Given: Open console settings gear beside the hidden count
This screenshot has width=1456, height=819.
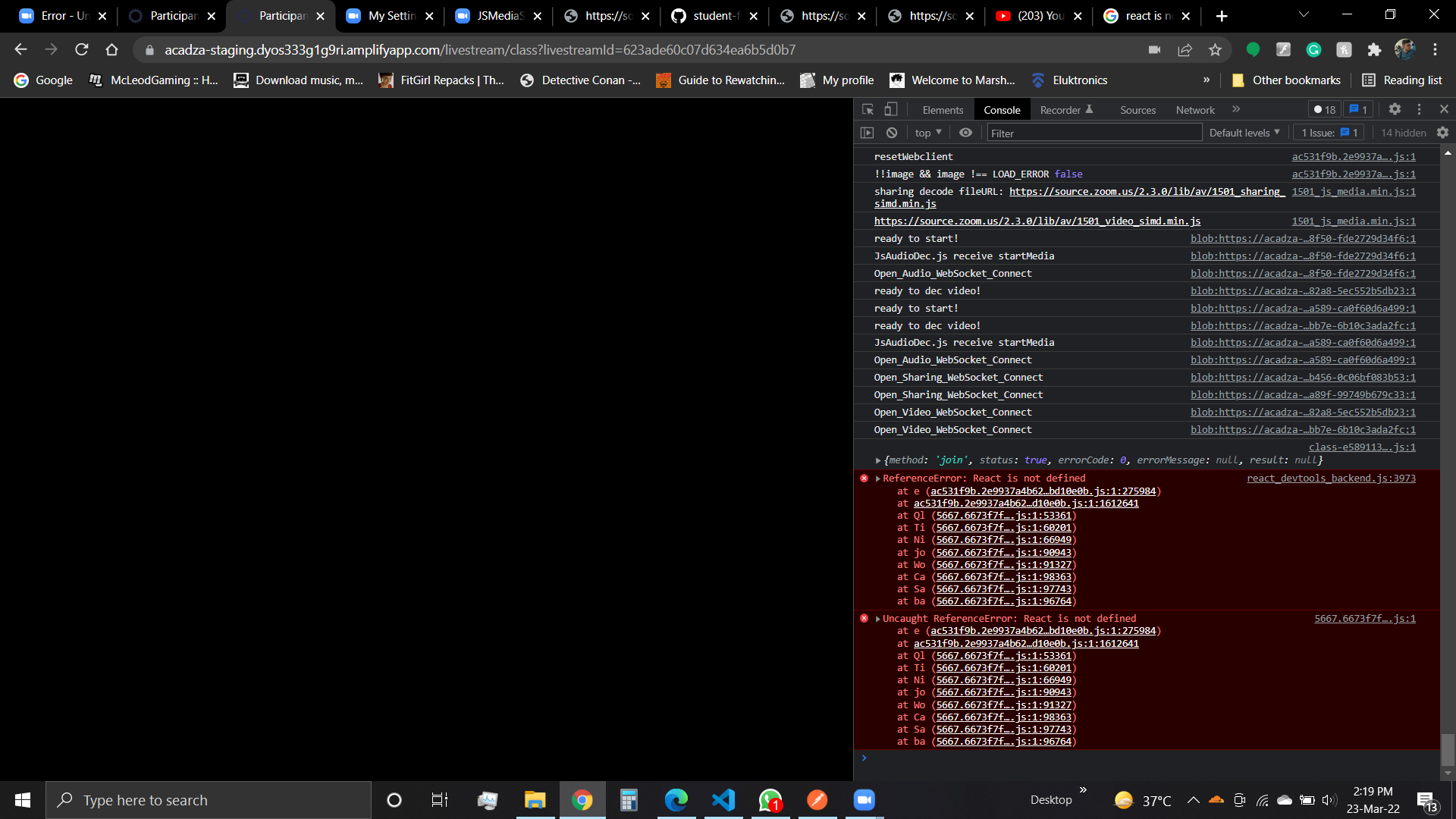Looking at the screenshot, I should pyautogui.click(x=1442, y=133).
